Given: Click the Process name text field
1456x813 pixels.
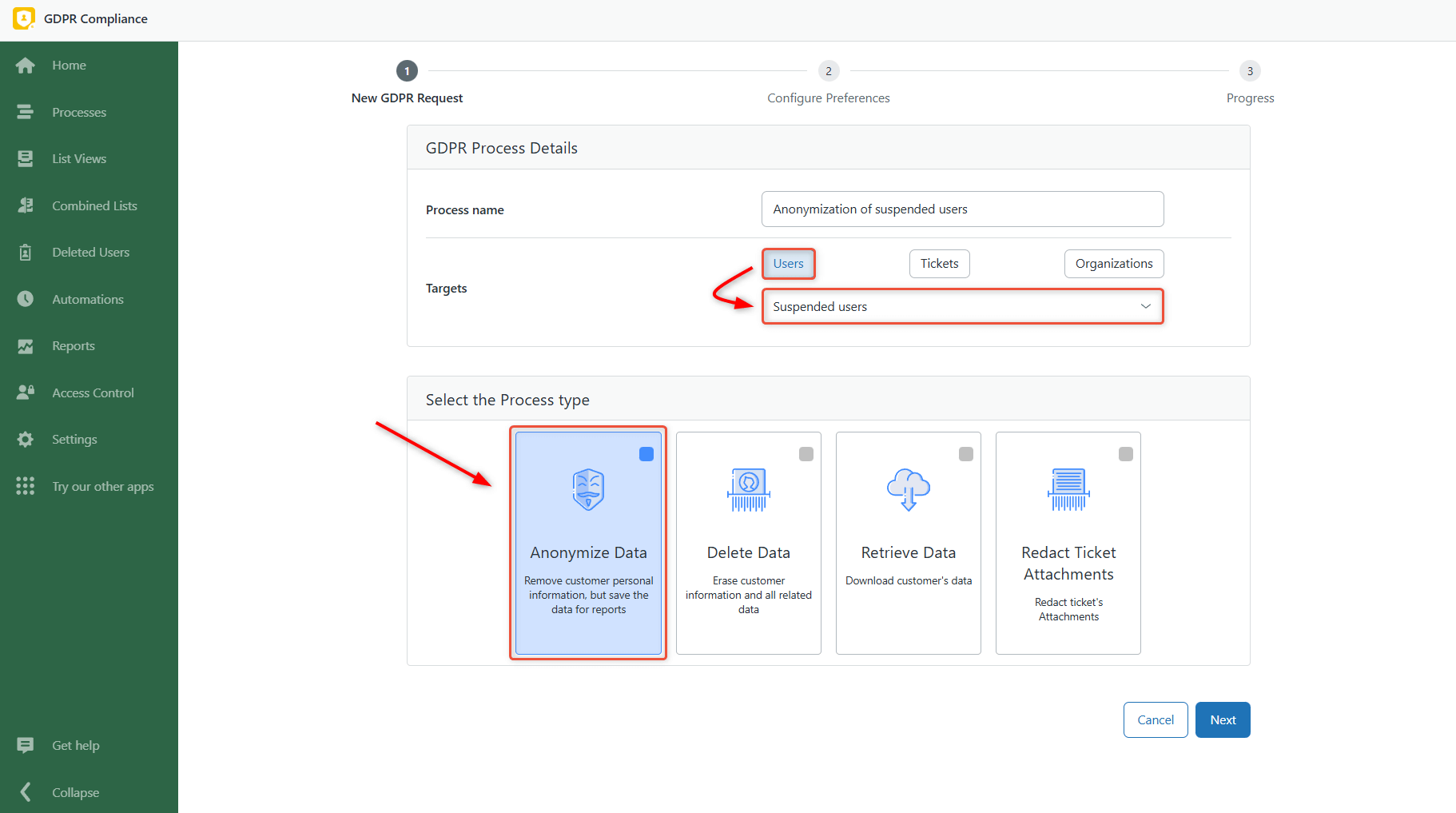Looking at the screenshot, I should [x=962, y=209].
